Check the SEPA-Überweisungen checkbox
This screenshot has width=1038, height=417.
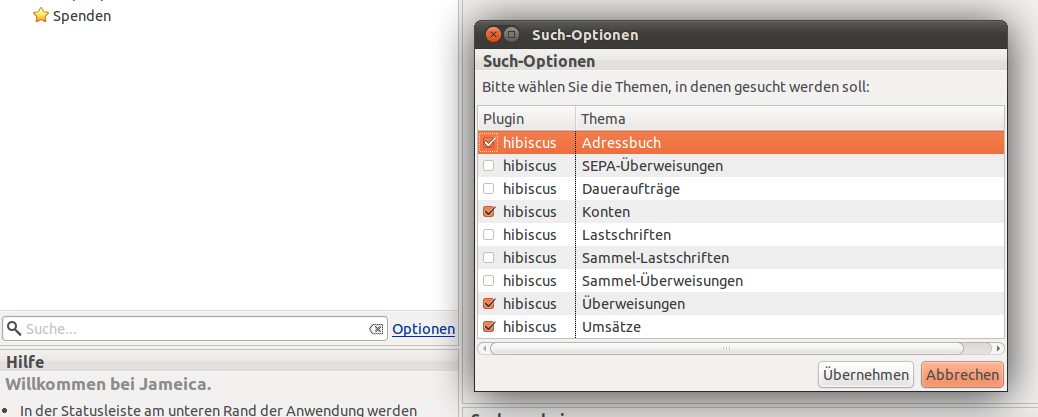tap(489, 165)
